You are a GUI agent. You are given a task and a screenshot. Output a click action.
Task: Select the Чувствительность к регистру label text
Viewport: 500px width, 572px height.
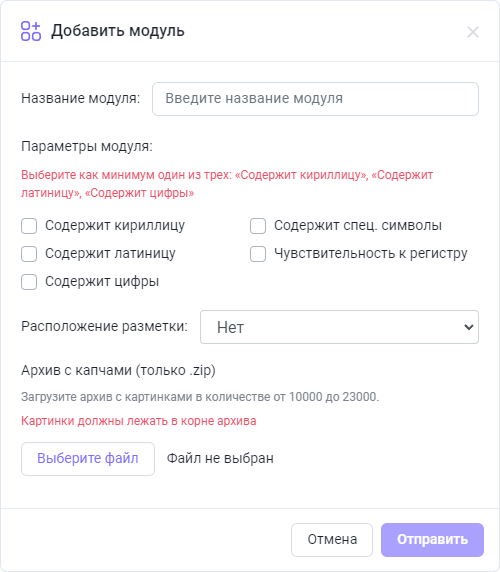pyautogui.click(x=371, y=254)
